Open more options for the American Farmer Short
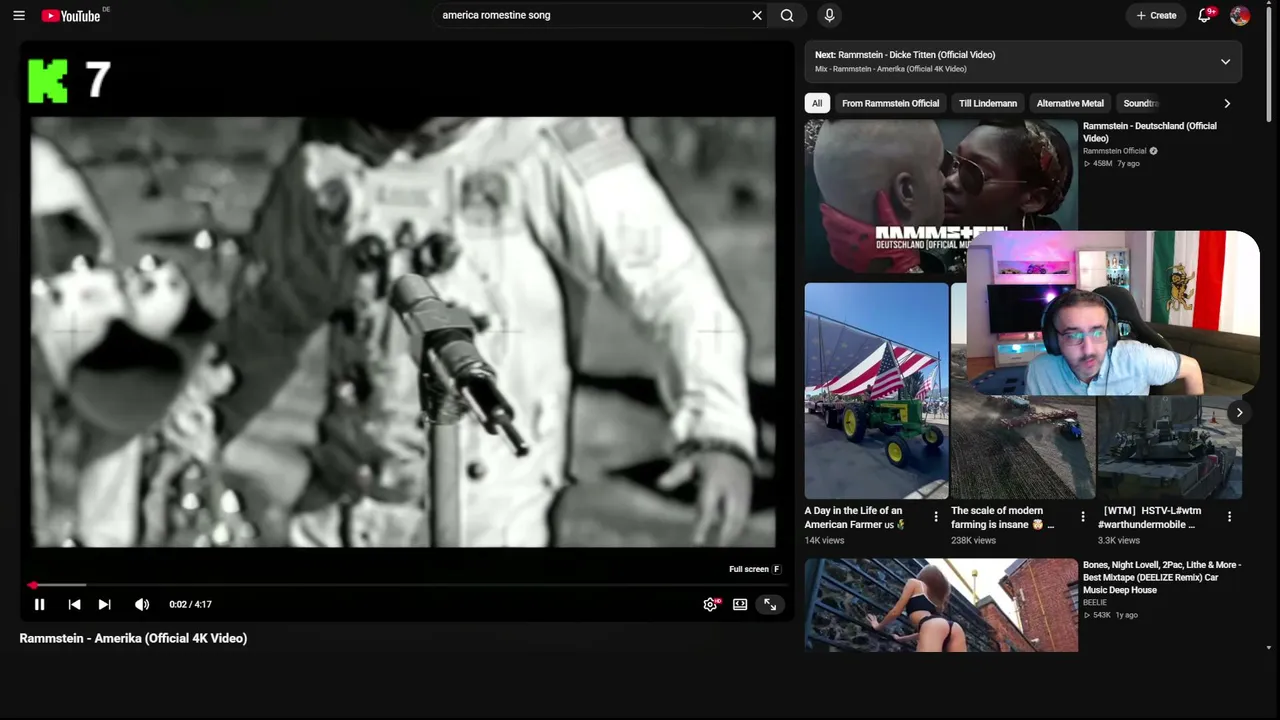Image resolution: width=1280 pixels, height=720 pixels. point(936,517)
